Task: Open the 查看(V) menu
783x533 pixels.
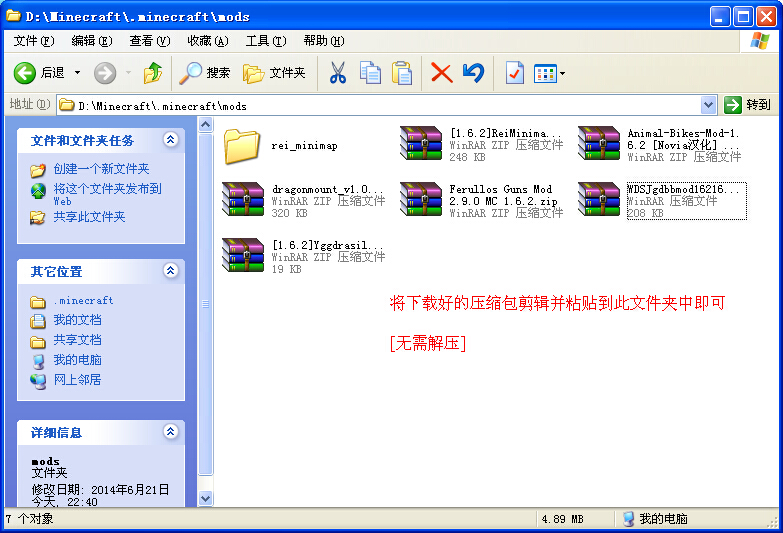Action: 149,41
